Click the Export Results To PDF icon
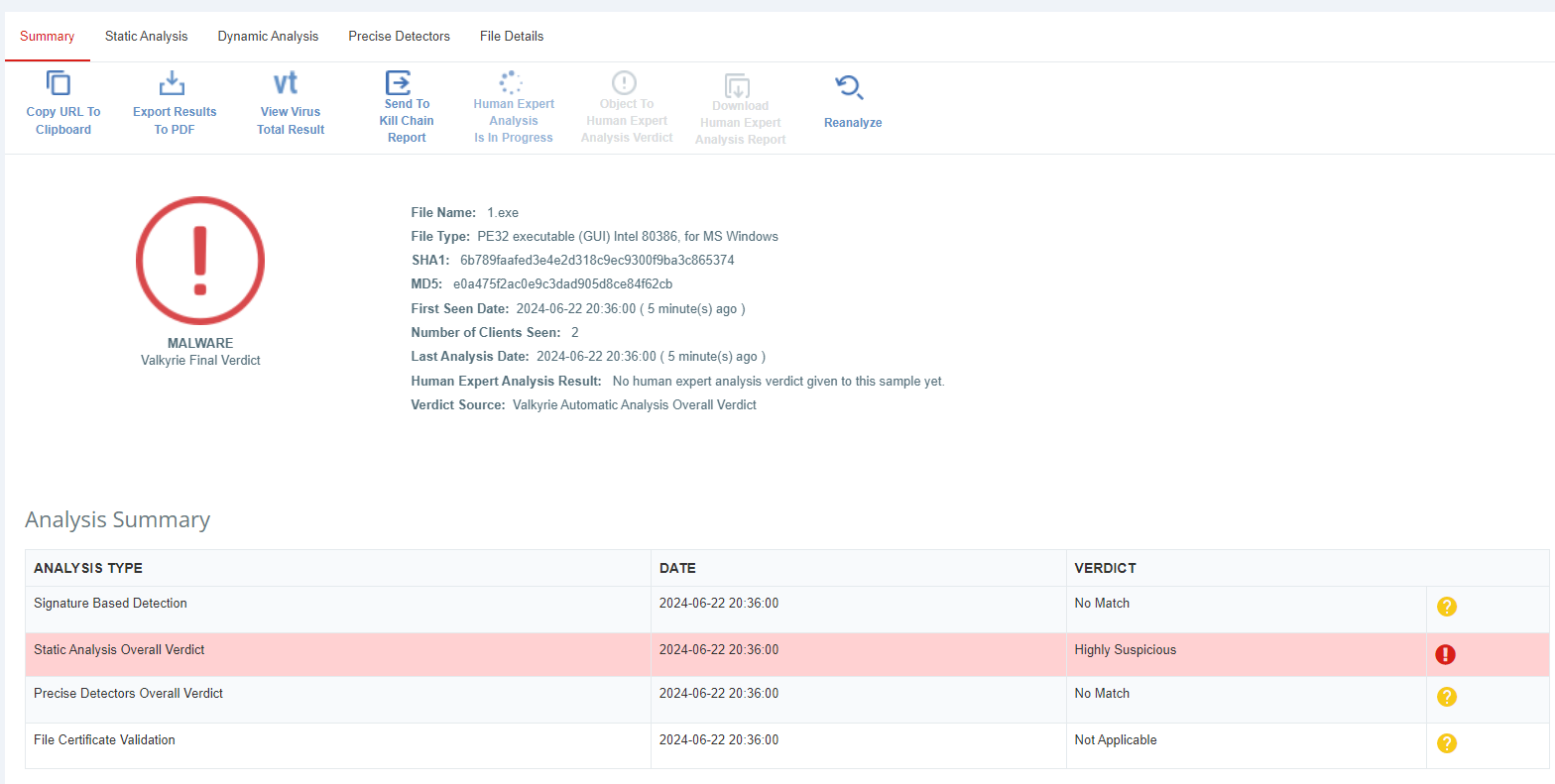This screenshot has height=784, width=1555. (173, 83)
